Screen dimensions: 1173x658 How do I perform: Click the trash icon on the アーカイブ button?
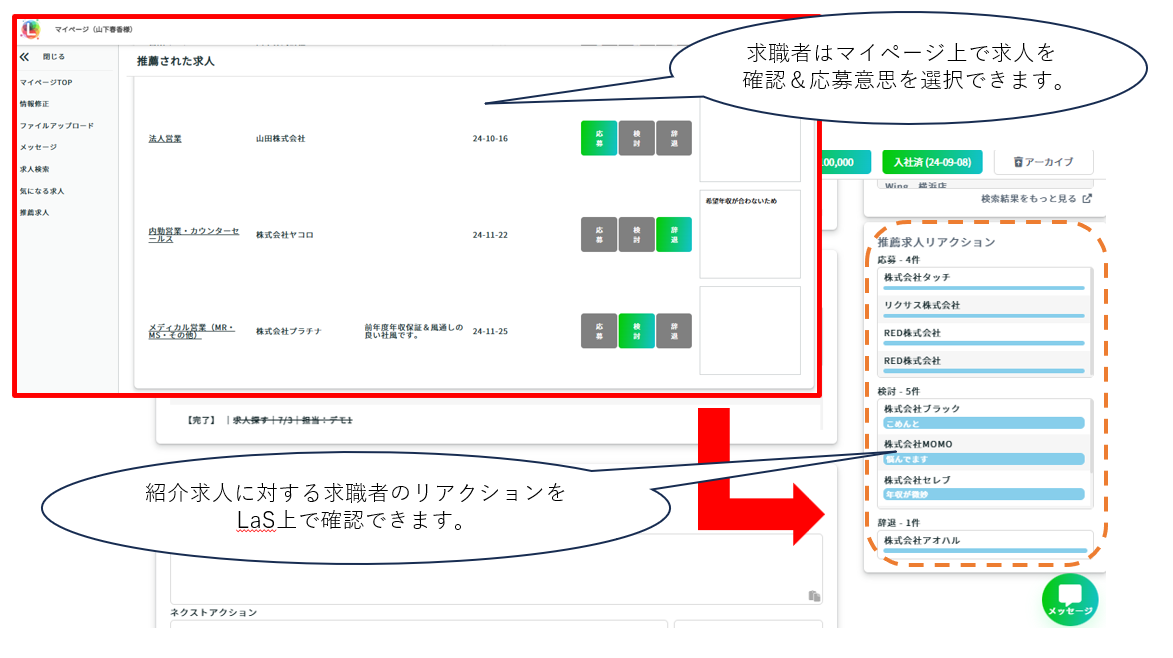point(1018,162)
